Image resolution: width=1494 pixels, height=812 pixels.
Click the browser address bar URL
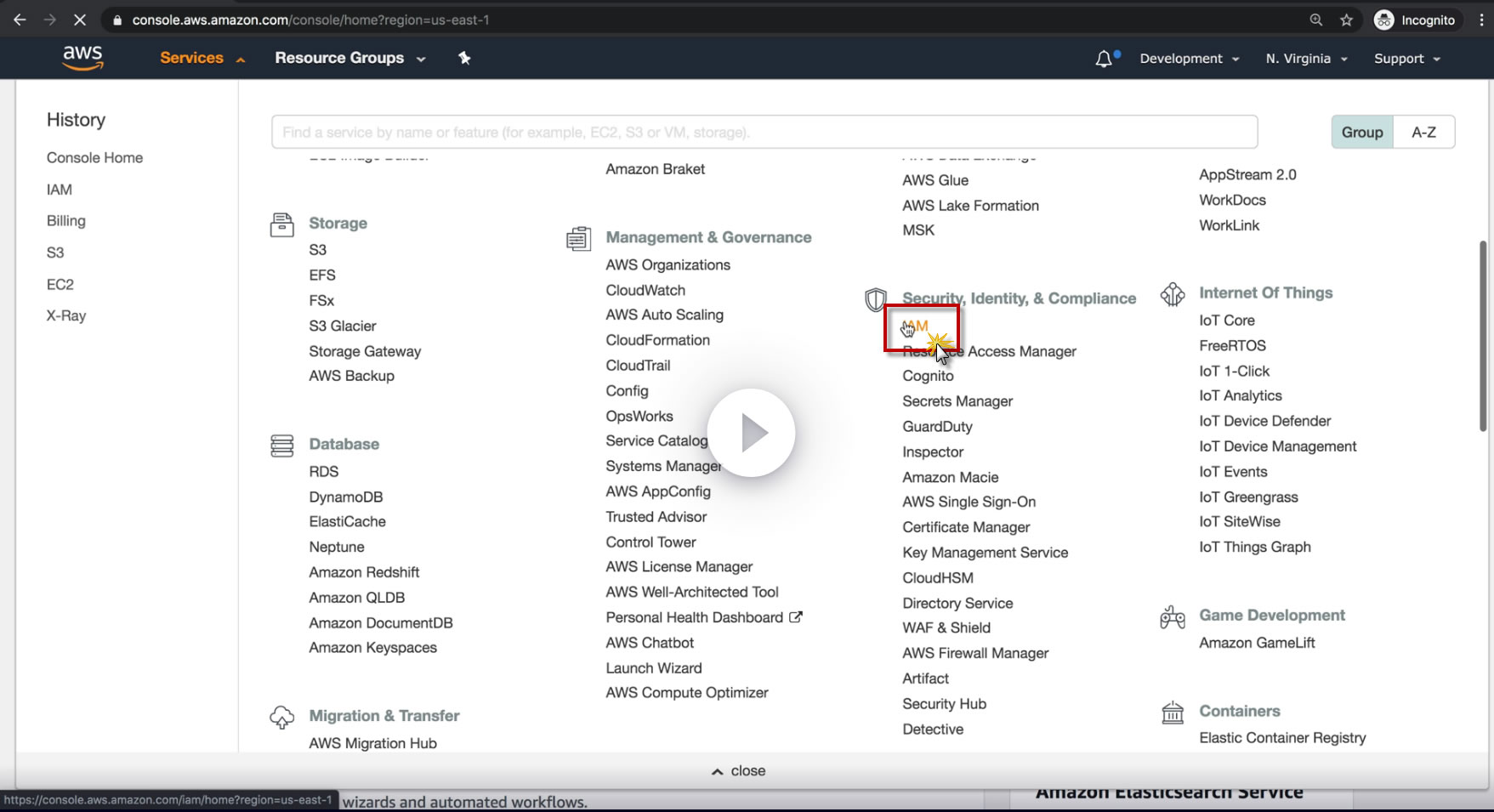coord(310,20)
